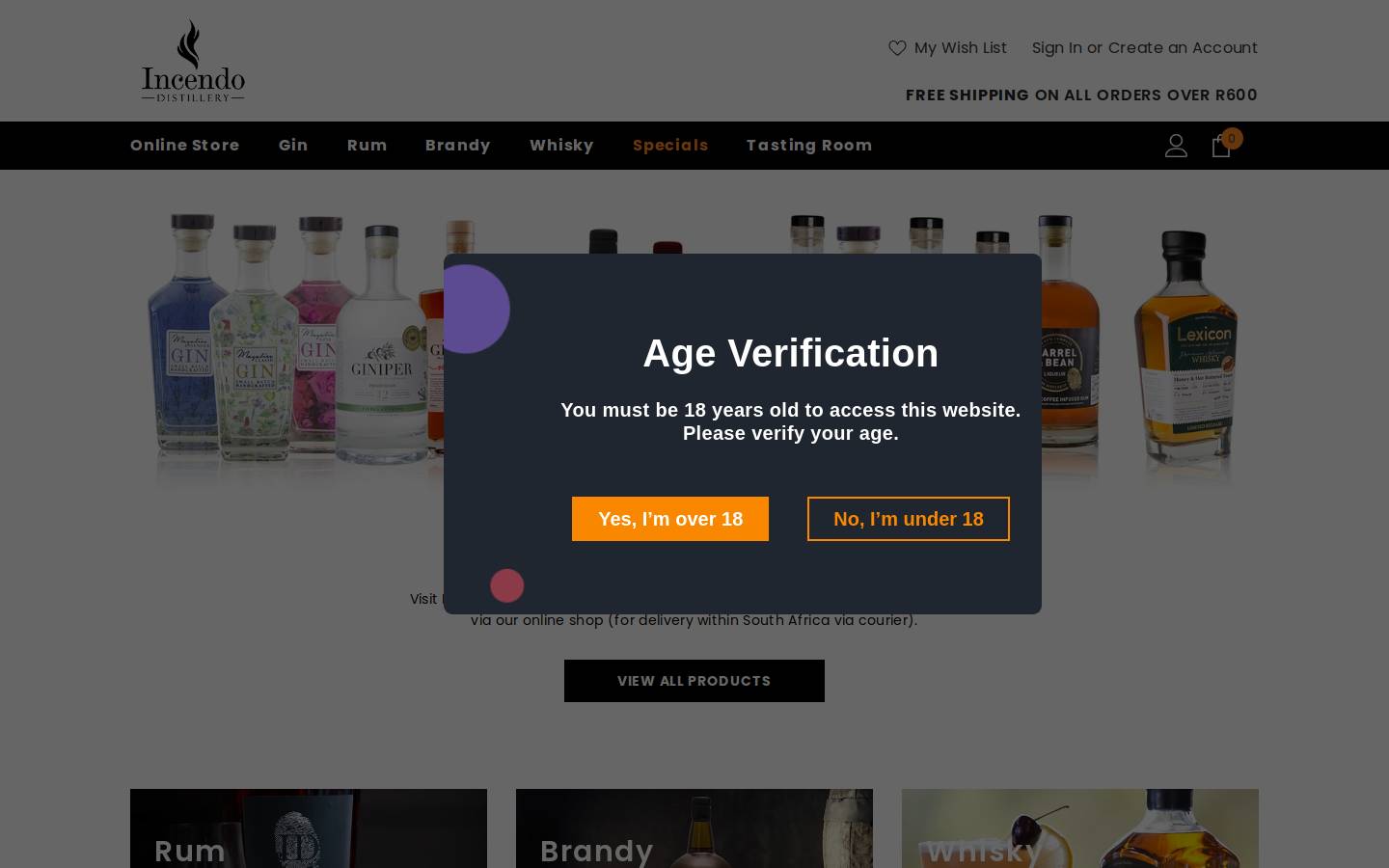Open the Specials menu item

click(x=670, y=146)
